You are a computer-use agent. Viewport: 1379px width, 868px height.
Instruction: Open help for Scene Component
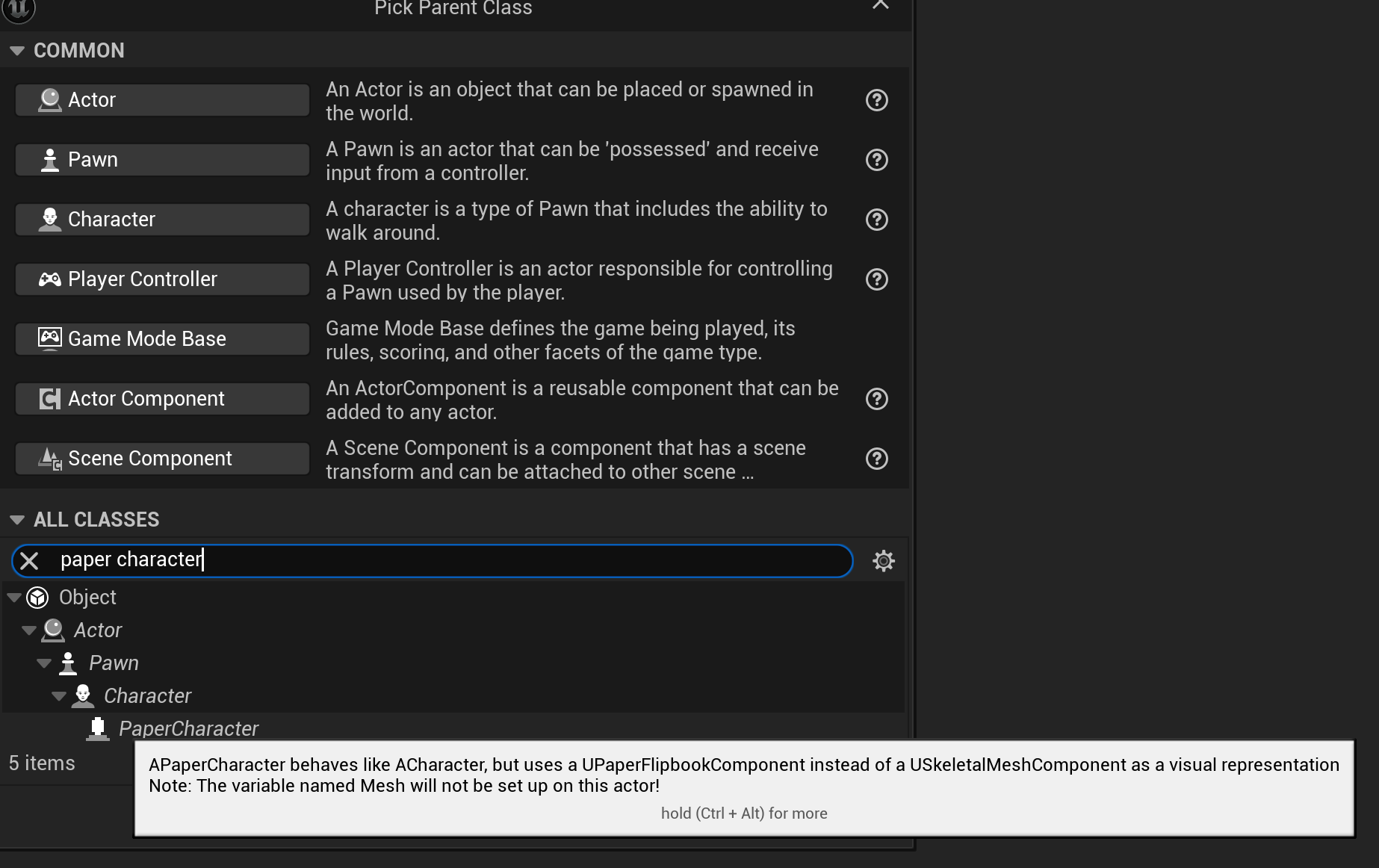876,459
